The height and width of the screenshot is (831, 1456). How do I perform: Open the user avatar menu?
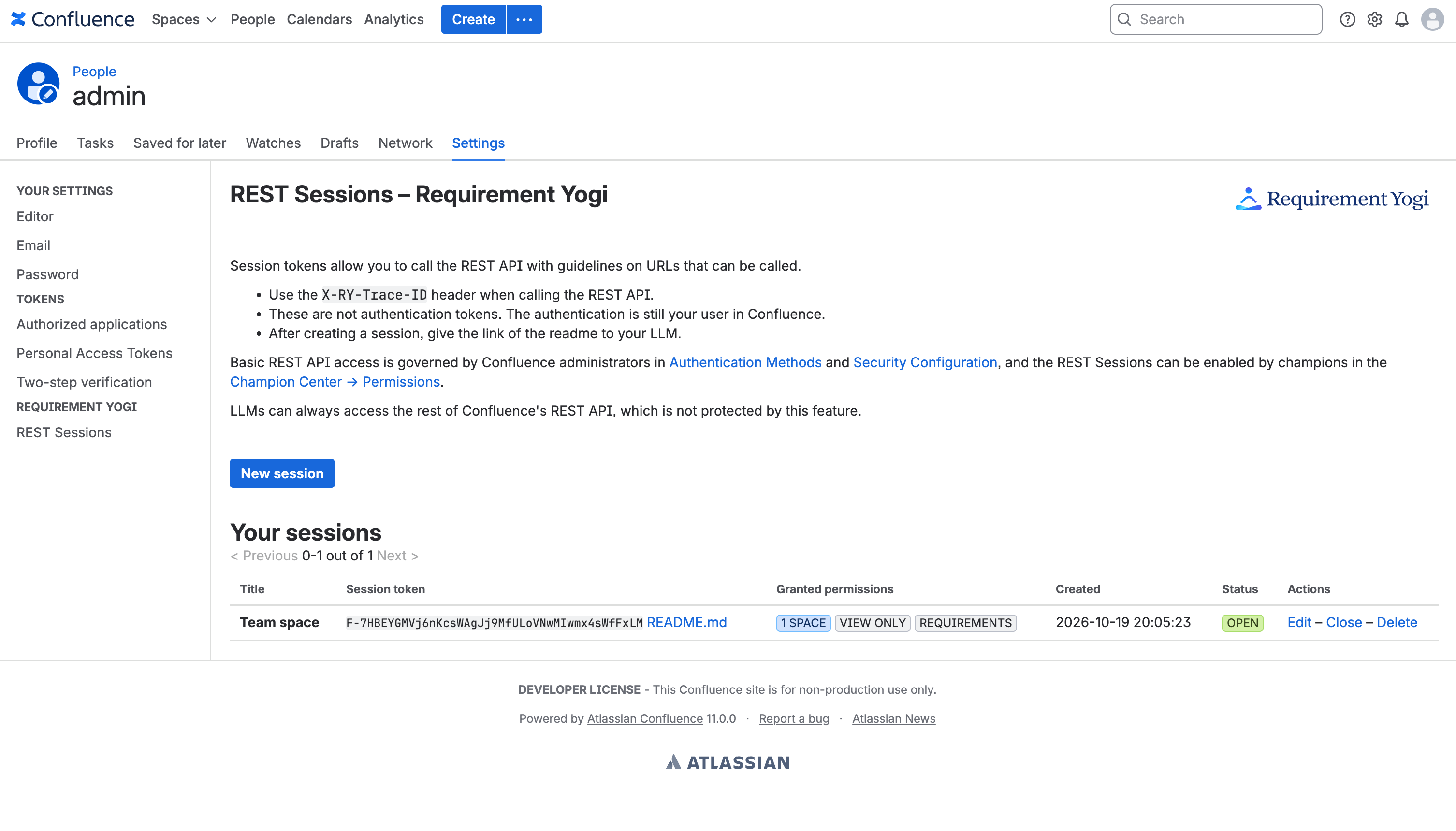coord(1433,19)
